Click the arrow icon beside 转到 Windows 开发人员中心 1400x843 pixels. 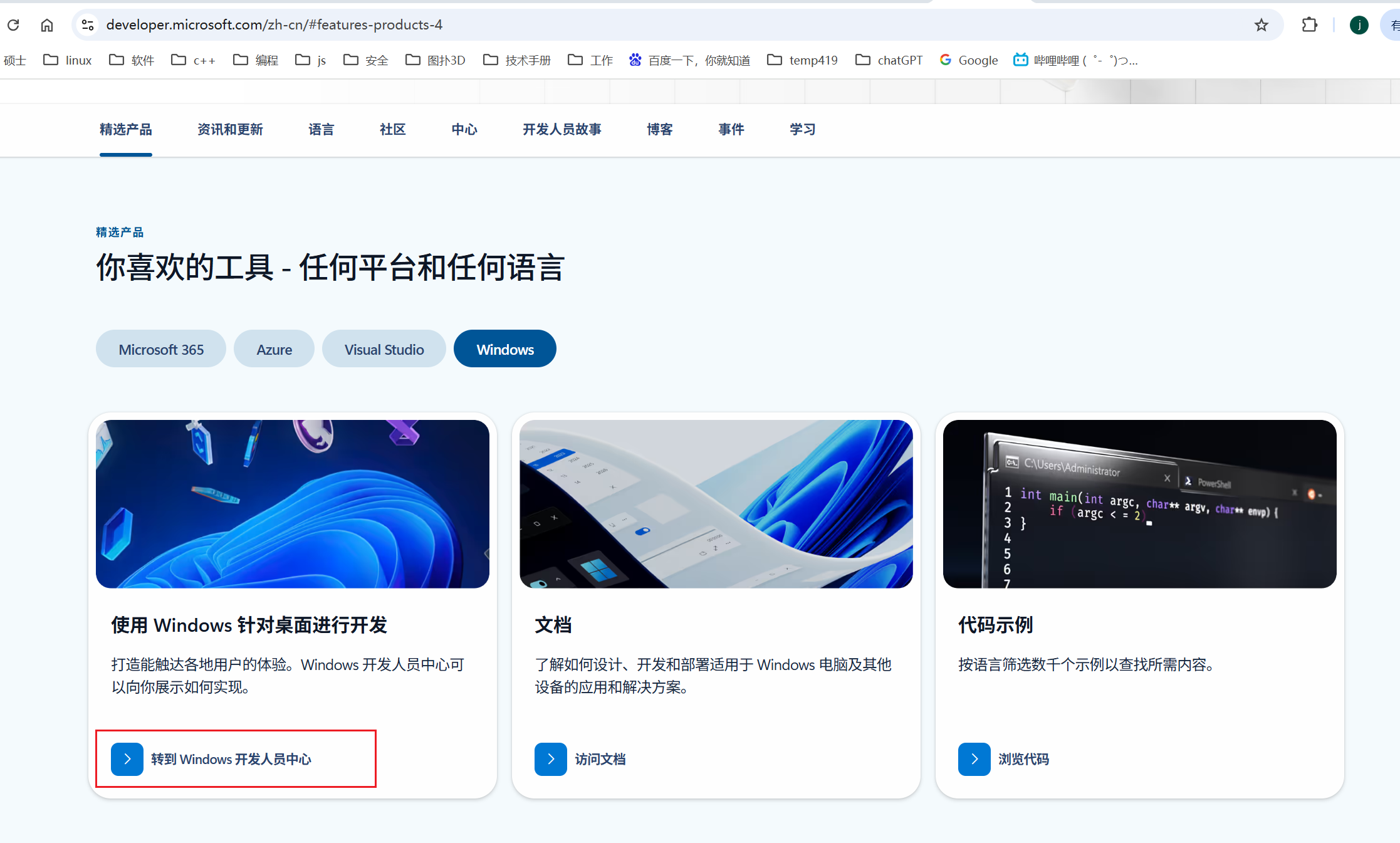[x=127, y=759]
